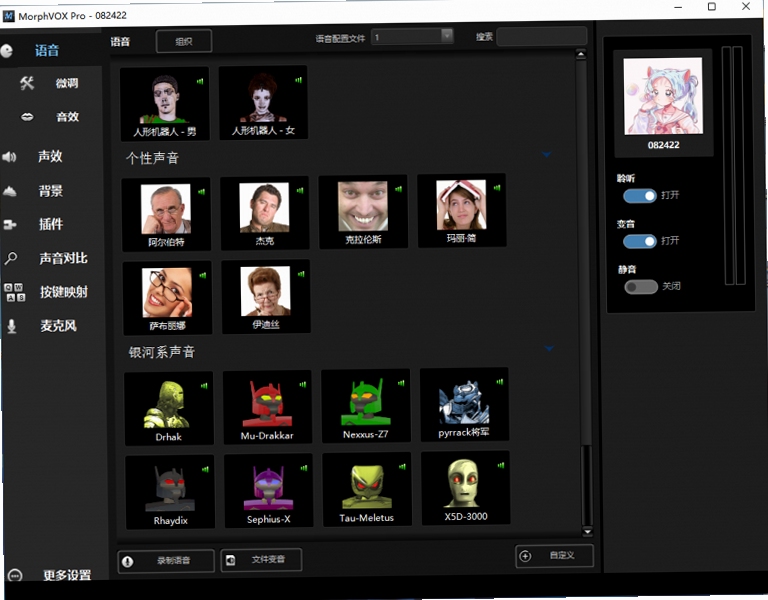Select the Nexxus-Z7 green robot voice
768x600 pixels.
pyautogui.click(x=366, y=406)
